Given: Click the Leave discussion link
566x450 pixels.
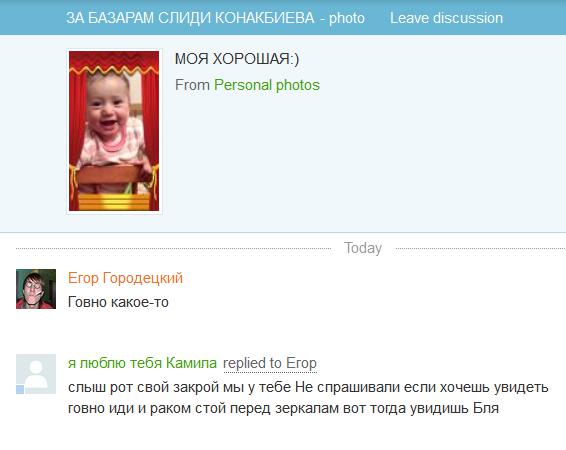Looking at the screenshot, I should pyautogui.click(x=446, y=18).
